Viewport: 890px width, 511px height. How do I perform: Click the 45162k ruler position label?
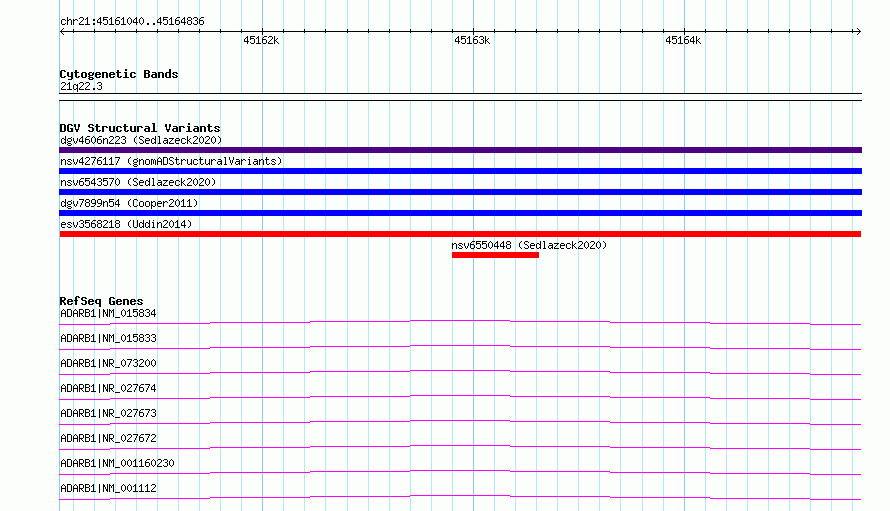pos(261,40)
